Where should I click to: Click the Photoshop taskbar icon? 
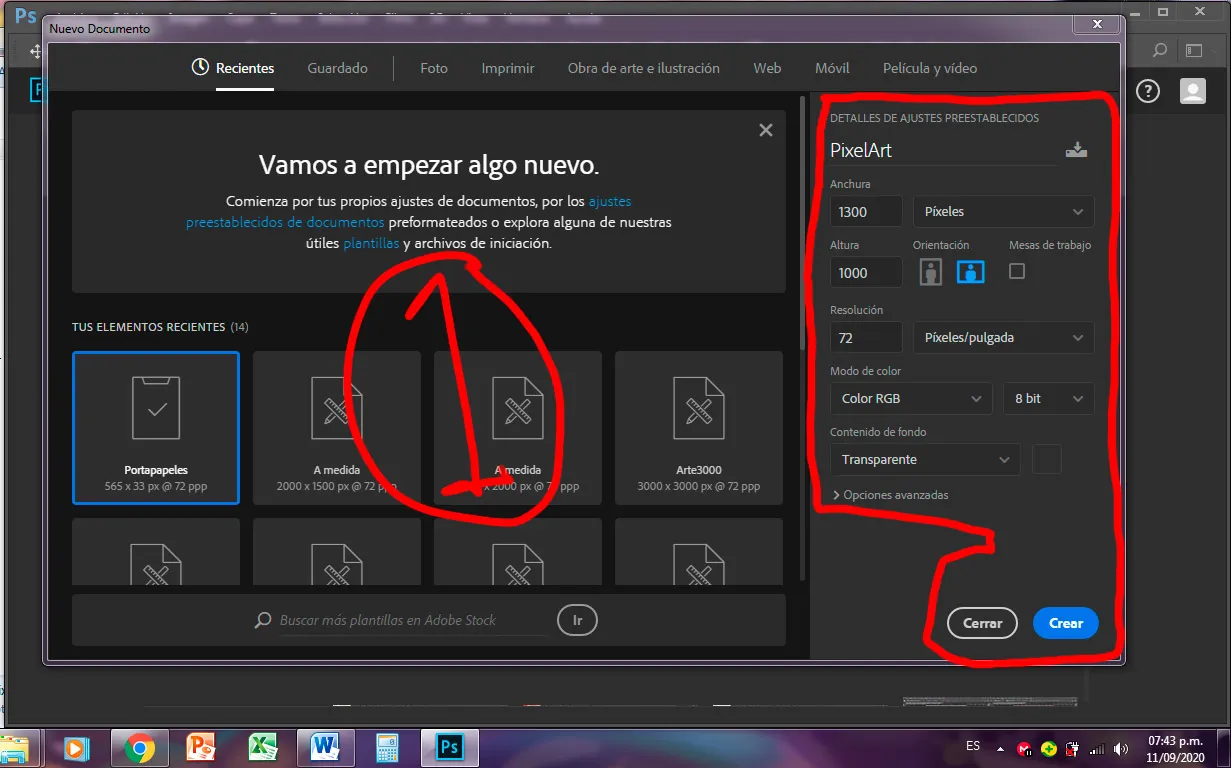(449, 748)
